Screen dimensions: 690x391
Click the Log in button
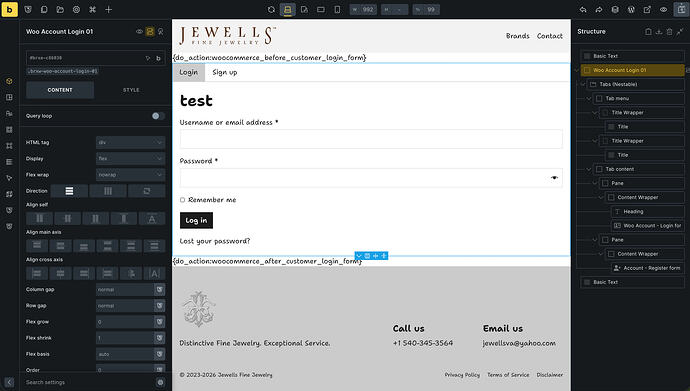(196, 220)
